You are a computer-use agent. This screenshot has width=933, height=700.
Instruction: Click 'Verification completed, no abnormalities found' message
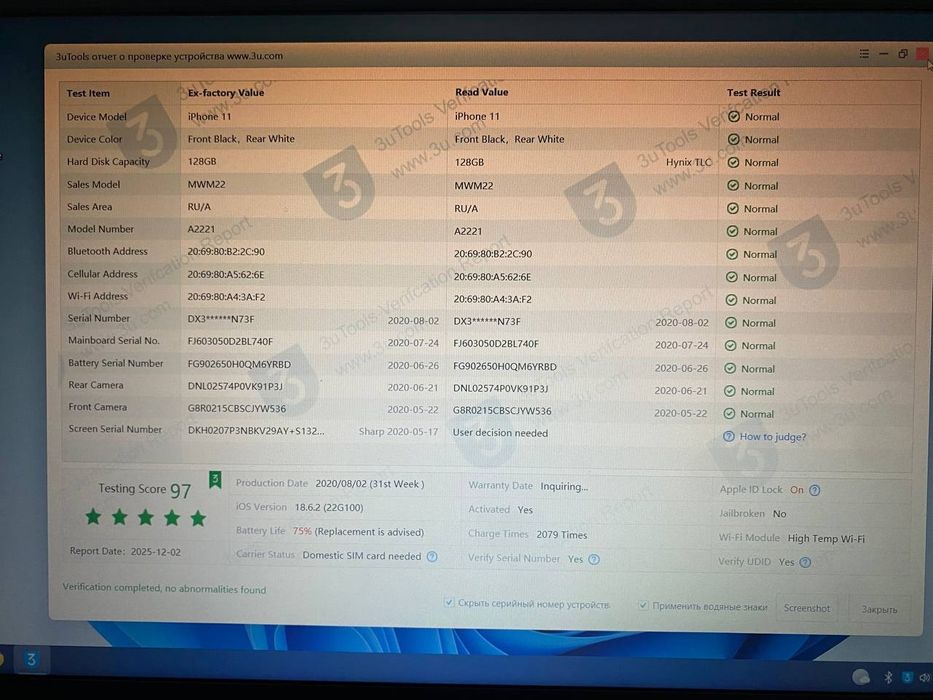point(164,589)
